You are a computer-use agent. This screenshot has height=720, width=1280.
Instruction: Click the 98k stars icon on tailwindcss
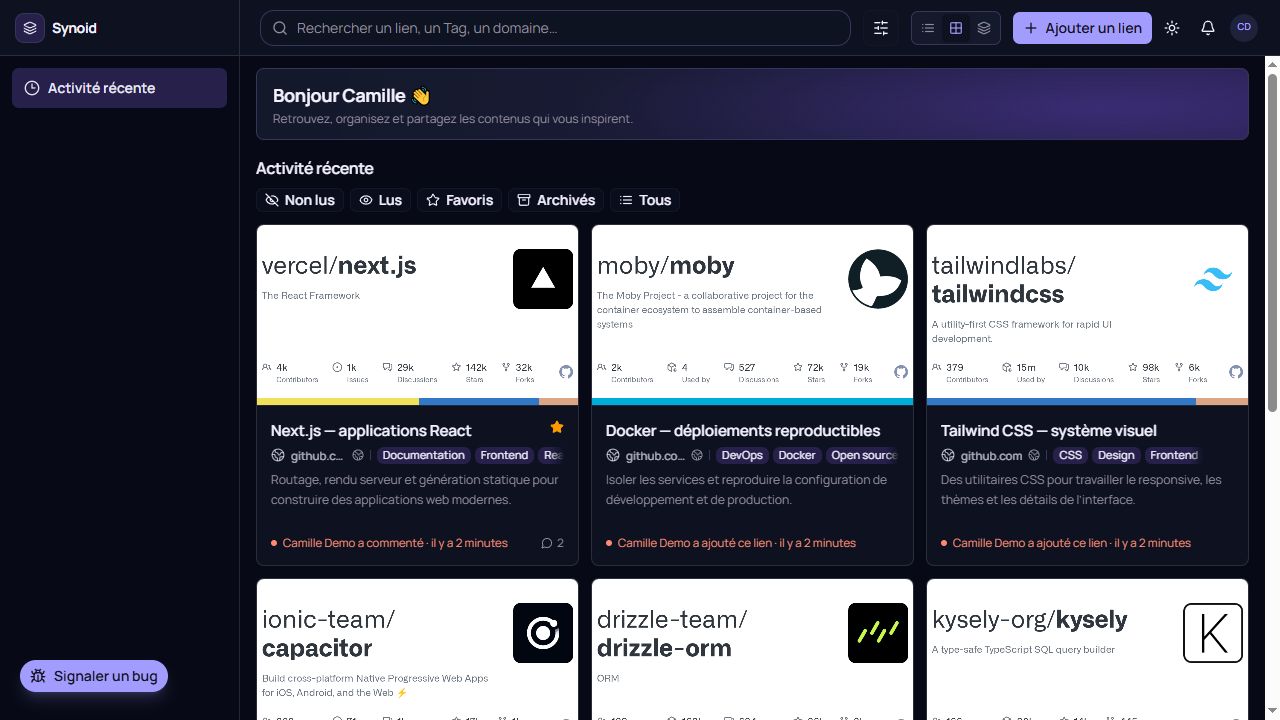tap(1133, 368)
